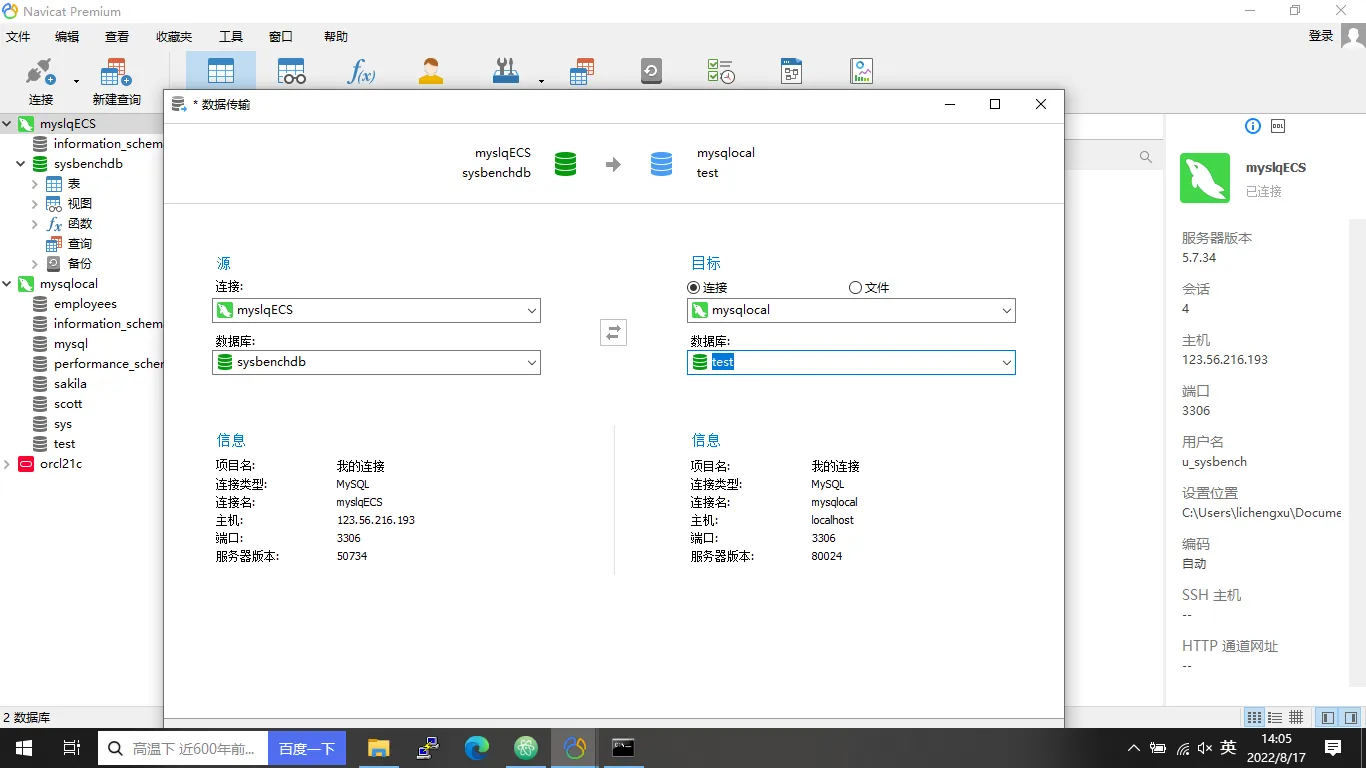Open the 工具 menu
This screenshot has width=1366, height=768.
coord(231,36)
